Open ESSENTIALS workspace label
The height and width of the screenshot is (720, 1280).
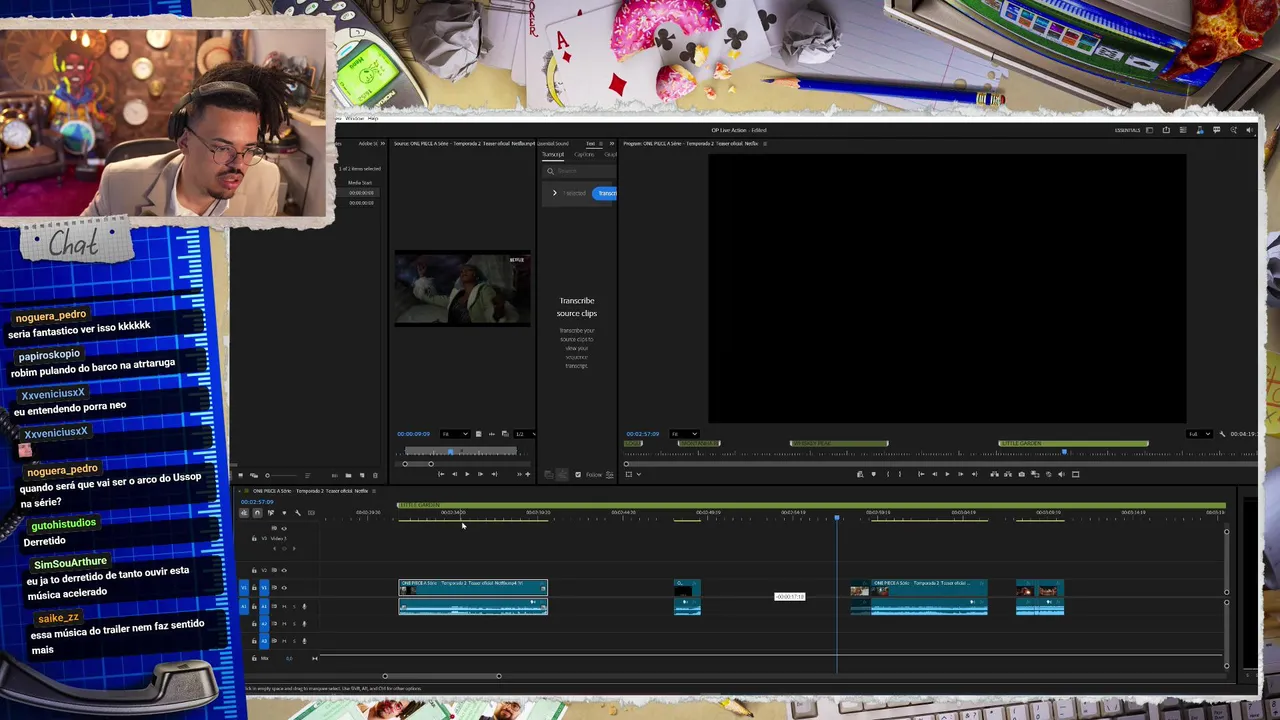point(1127,130)
